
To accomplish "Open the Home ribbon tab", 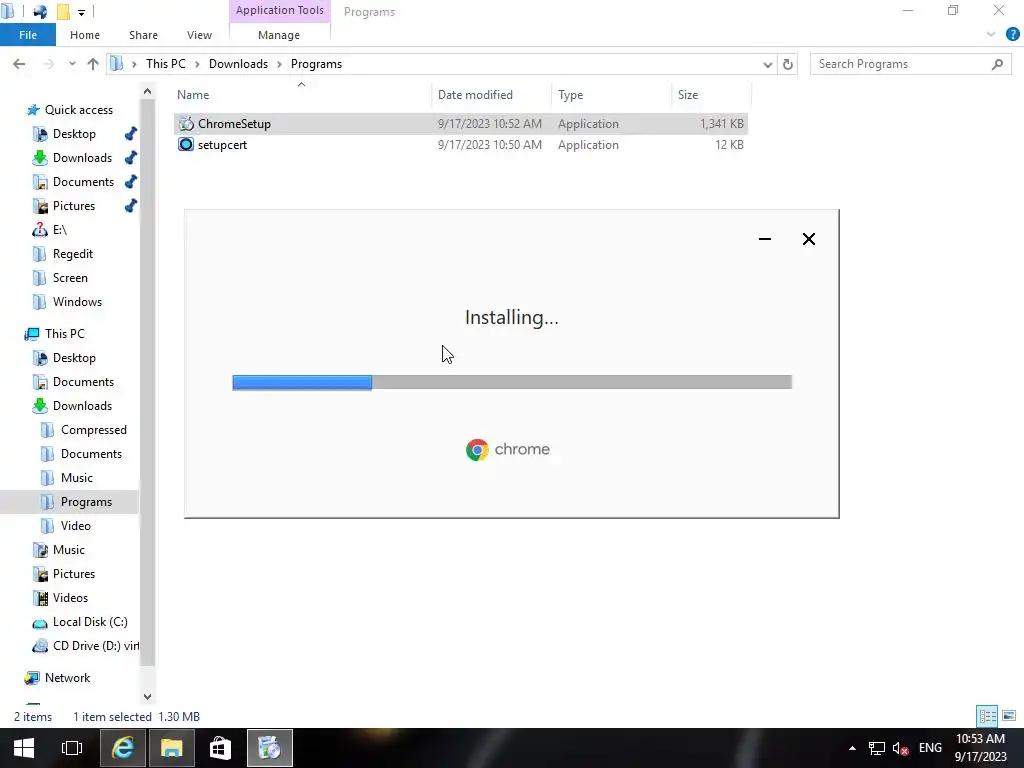I will pos(85,35).
